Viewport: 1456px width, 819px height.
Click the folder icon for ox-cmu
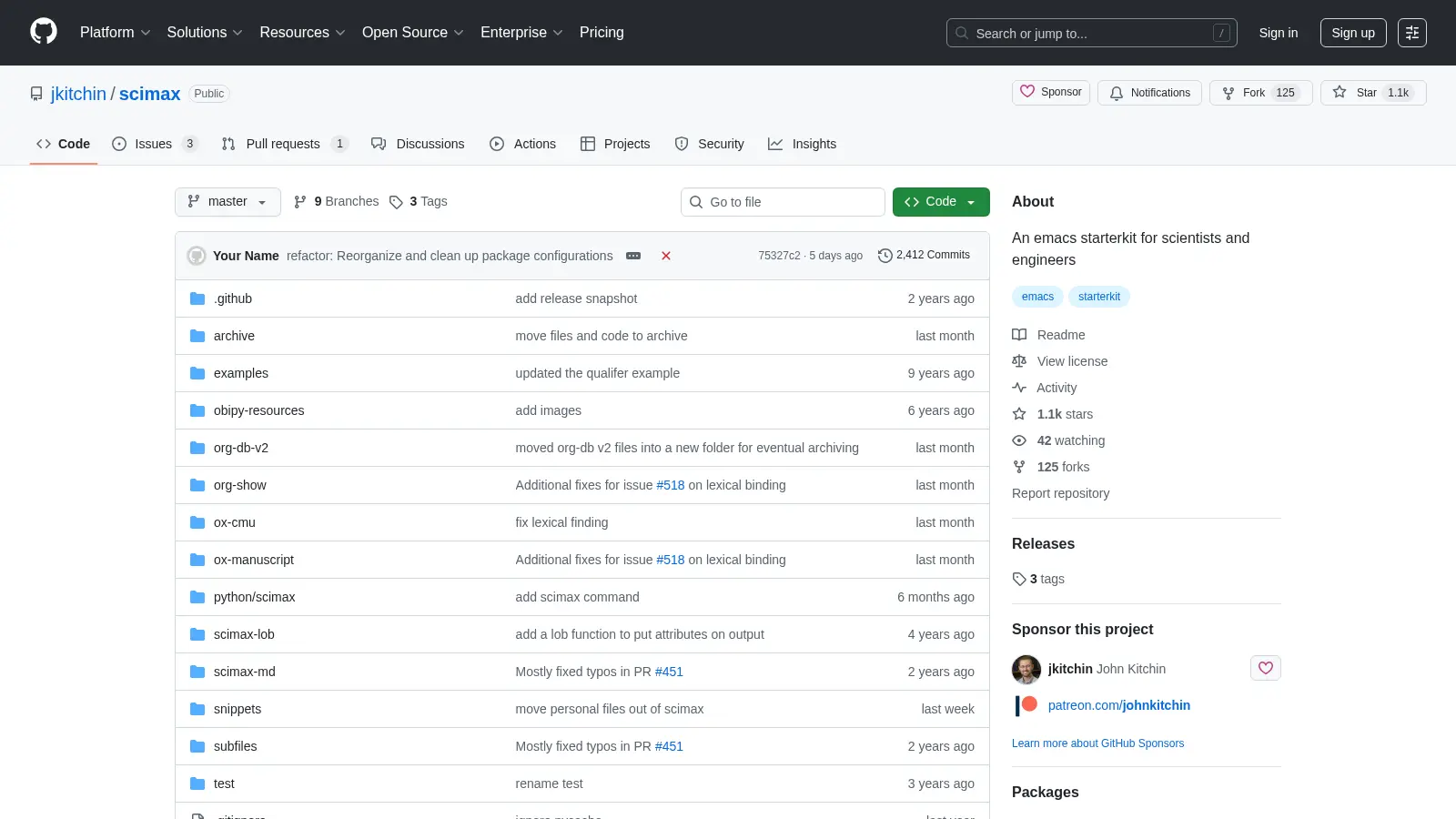pyautogui.click(x=197, y=522)
